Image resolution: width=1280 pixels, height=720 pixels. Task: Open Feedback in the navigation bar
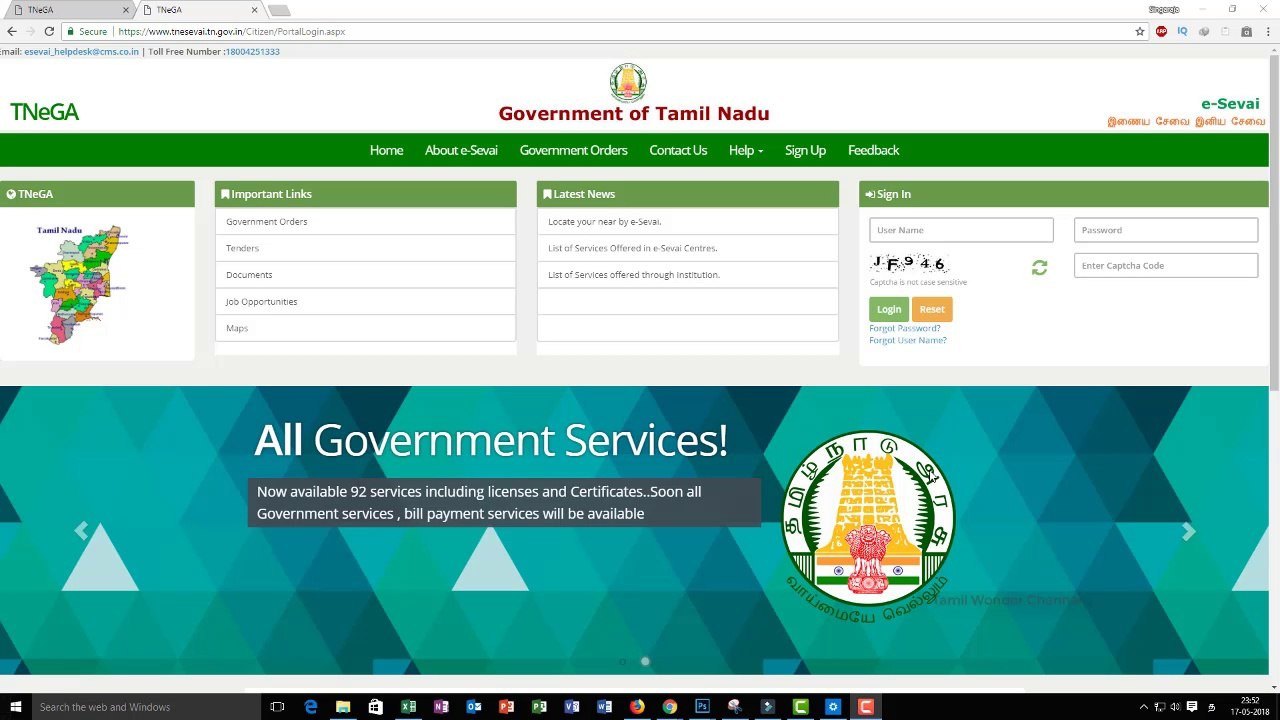pos(873,150)
